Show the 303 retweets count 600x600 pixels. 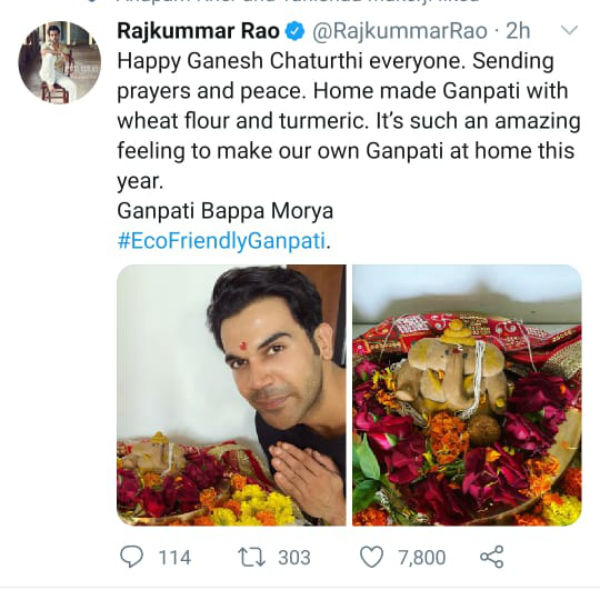(x=293, y=558)
